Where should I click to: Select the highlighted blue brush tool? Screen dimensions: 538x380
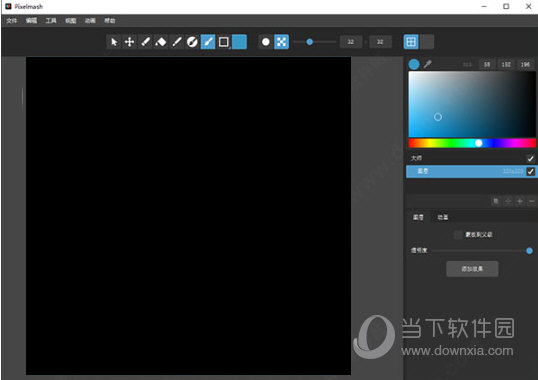[208, 42]
